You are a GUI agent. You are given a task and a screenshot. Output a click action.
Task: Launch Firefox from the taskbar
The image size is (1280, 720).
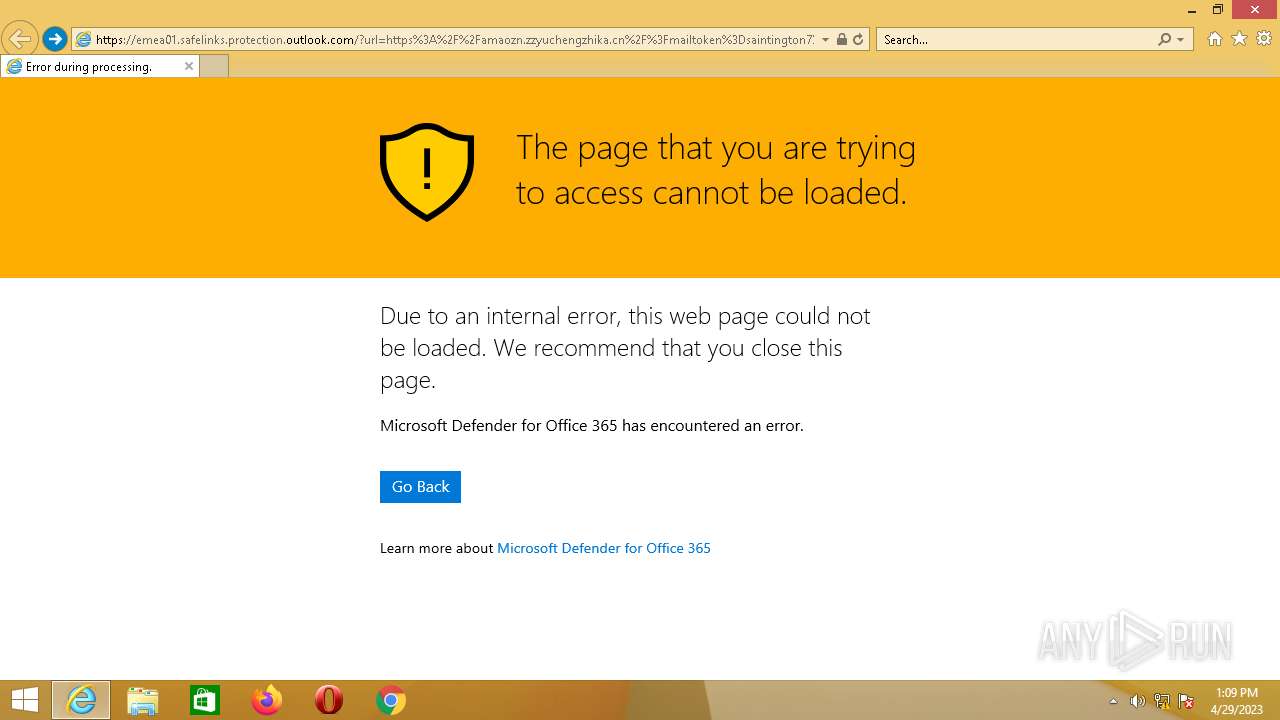coord(267,700)
